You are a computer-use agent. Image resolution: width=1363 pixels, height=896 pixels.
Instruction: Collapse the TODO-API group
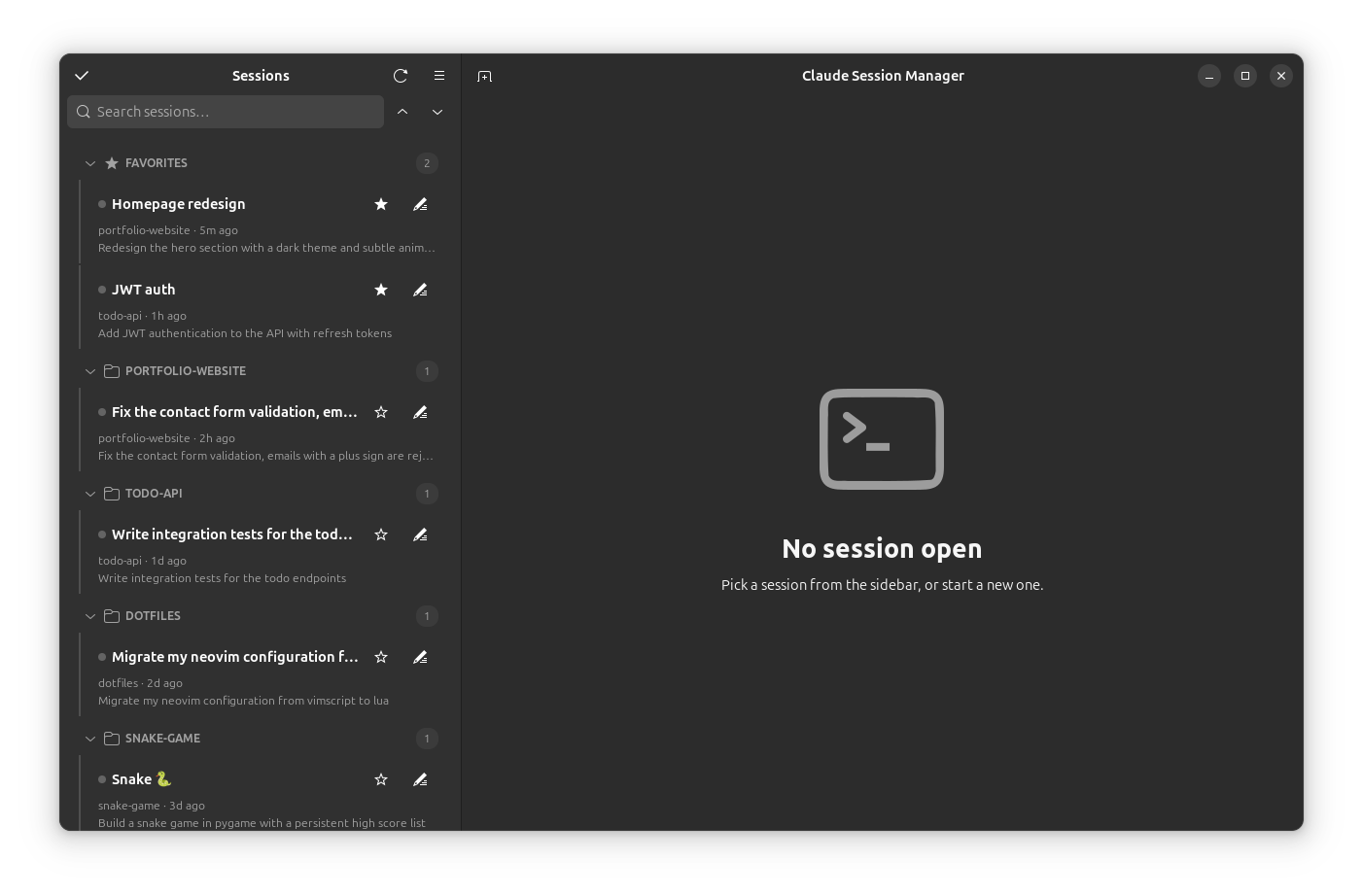pos(90,494)
